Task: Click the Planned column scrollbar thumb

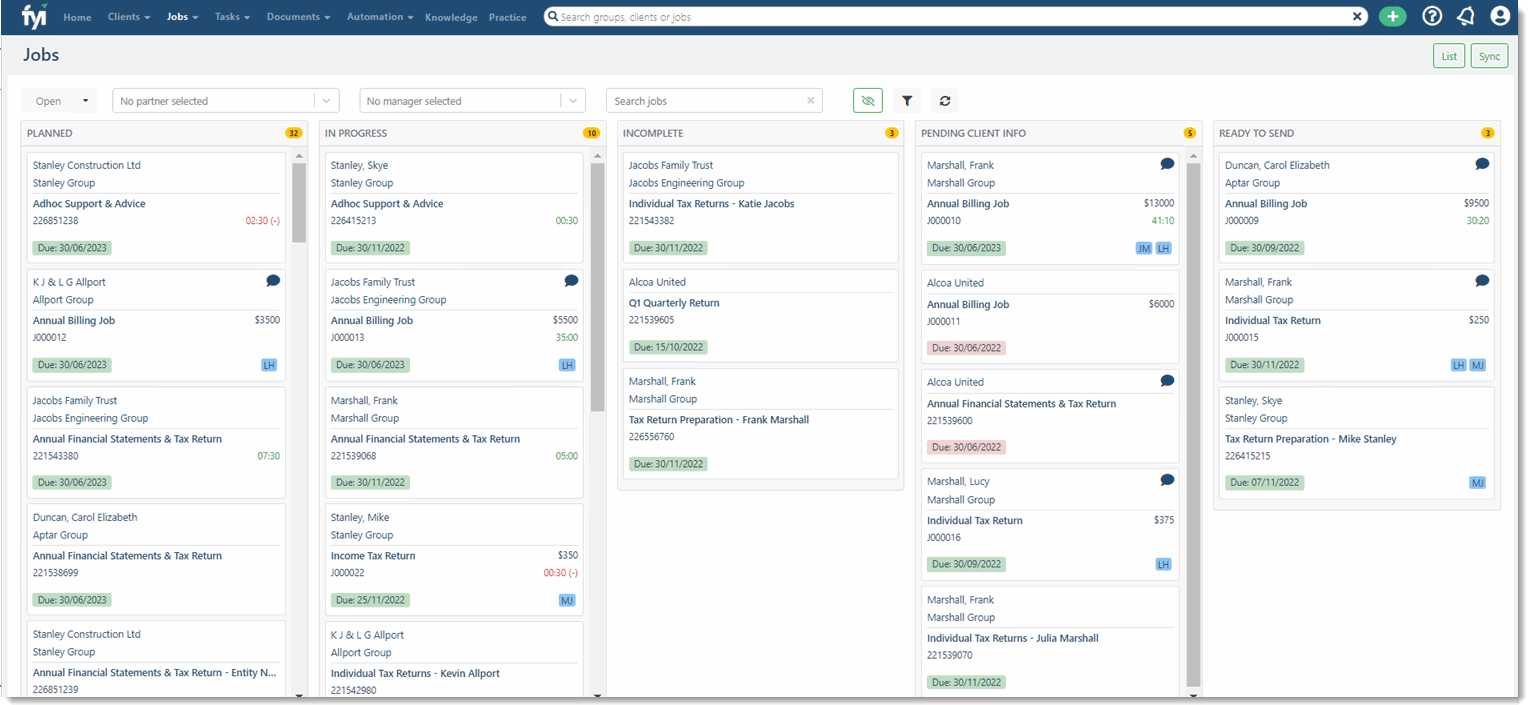Action: (299, 203)
